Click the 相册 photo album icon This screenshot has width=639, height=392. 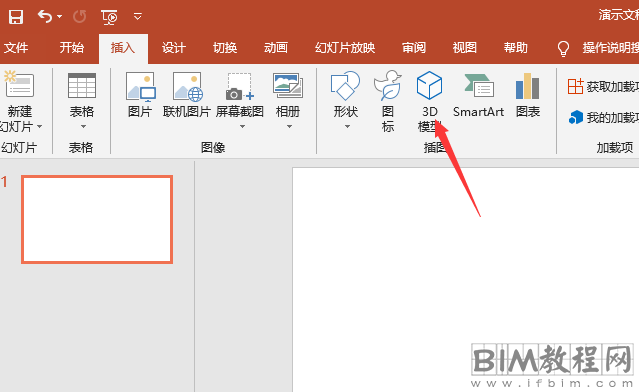[288, 86]
